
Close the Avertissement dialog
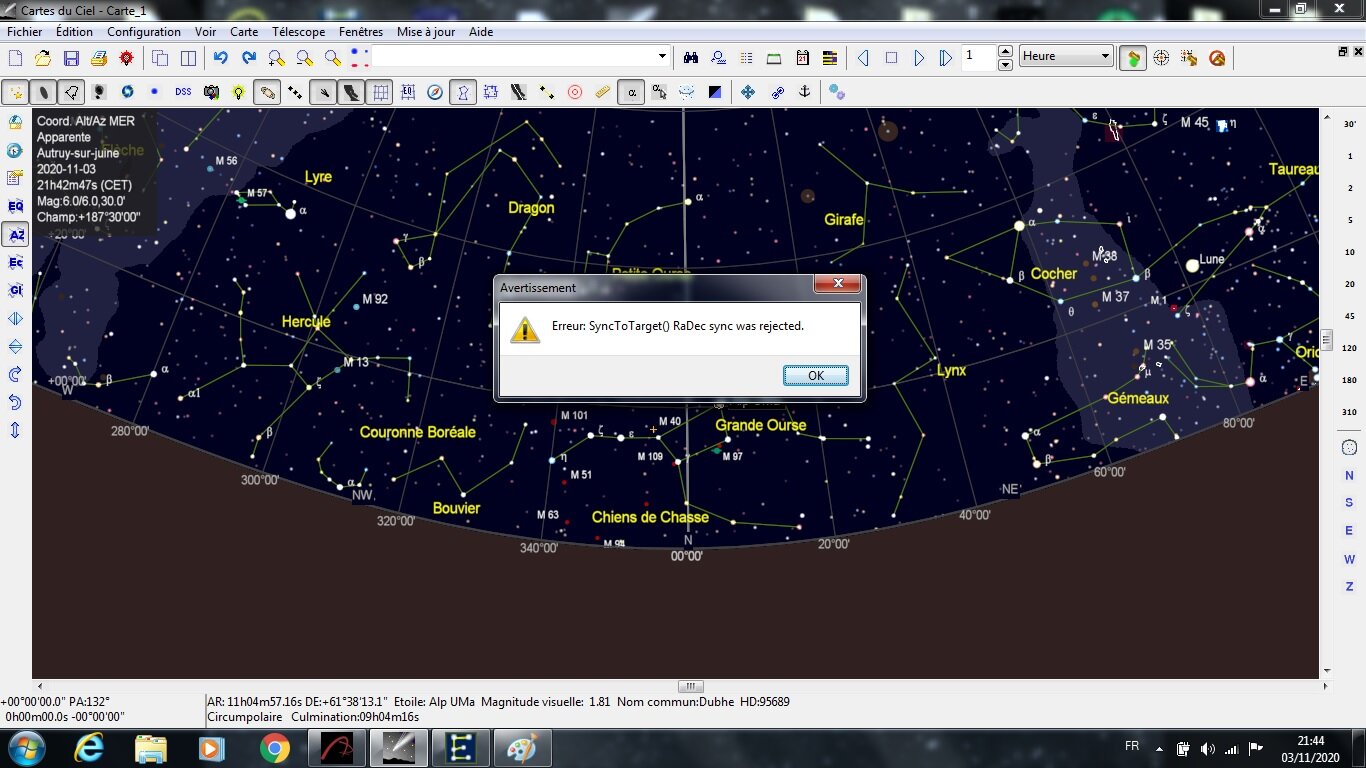point(837,284)
